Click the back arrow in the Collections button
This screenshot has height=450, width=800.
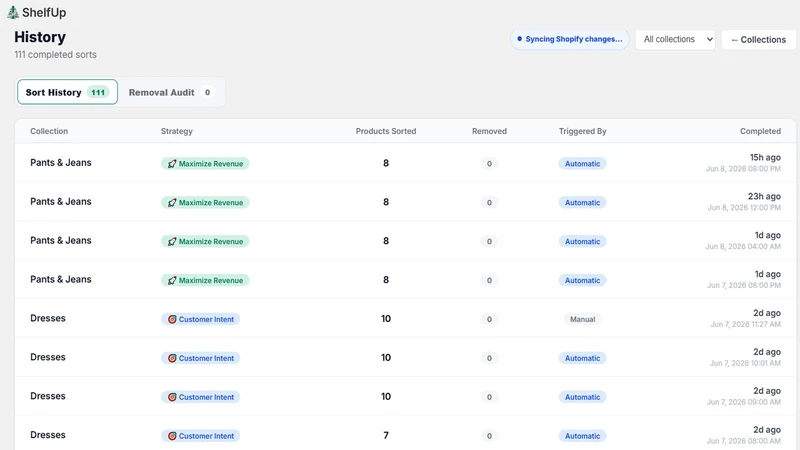pyautogui.click(x=734, y=40)
